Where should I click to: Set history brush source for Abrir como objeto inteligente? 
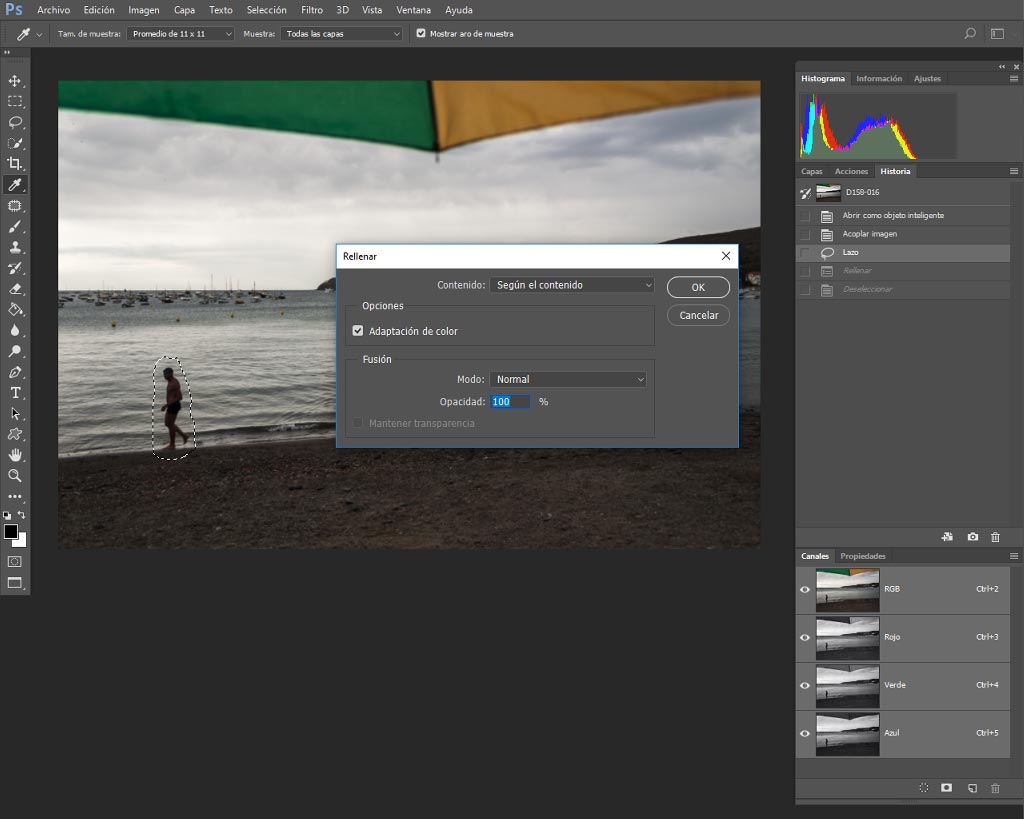click(805, 216)
